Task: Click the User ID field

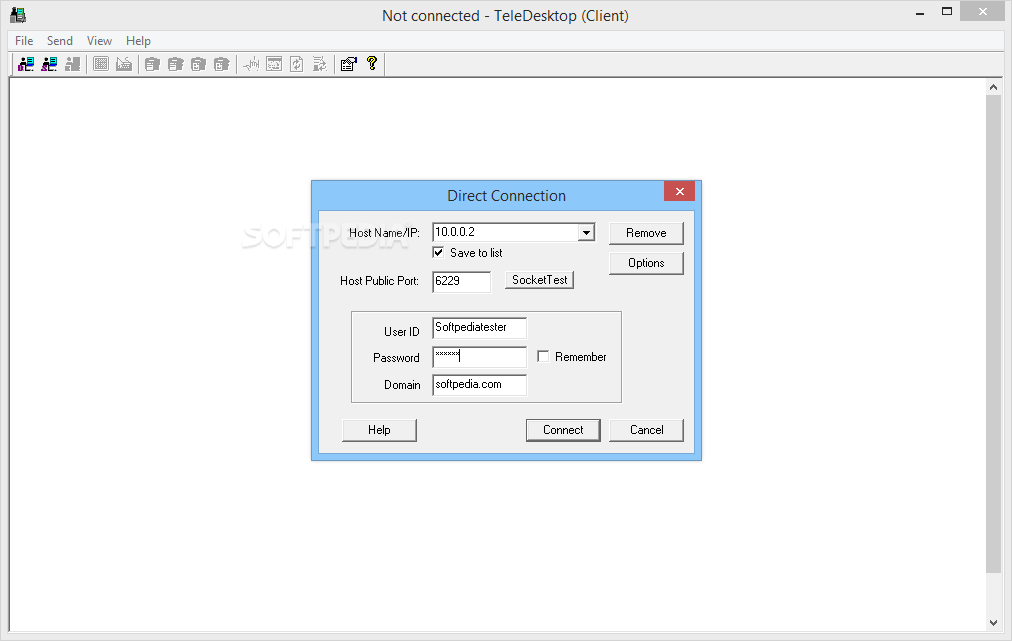Action: coord(480,328)
